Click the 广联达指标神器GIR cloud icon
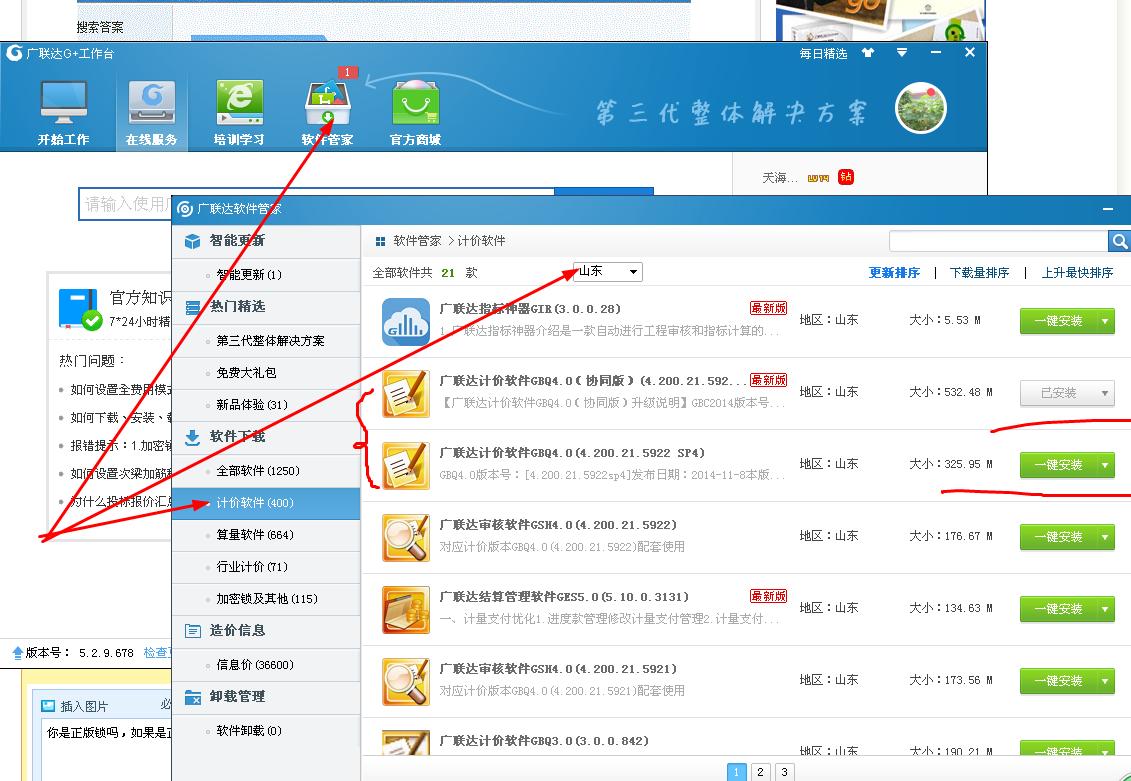 tap(406, 322)
